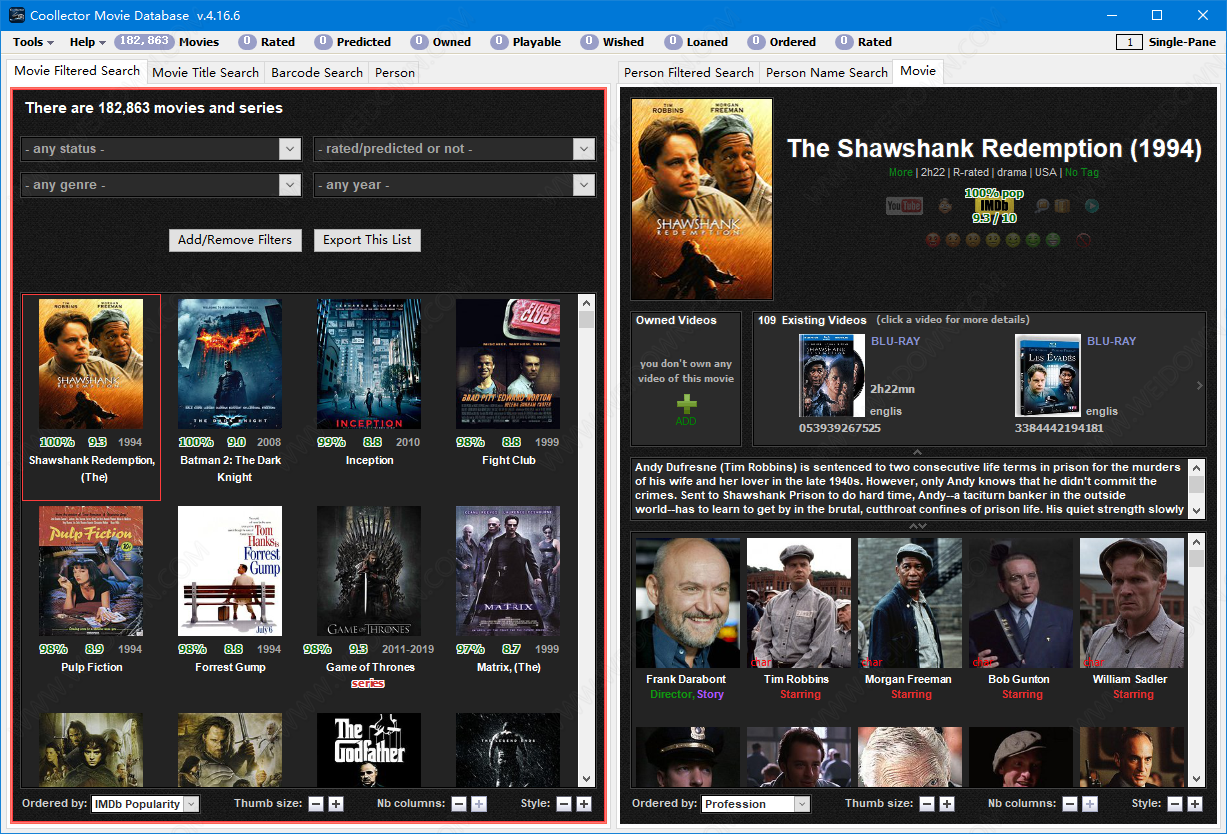Click the Add/Remove Filters button

click(235, 240)
